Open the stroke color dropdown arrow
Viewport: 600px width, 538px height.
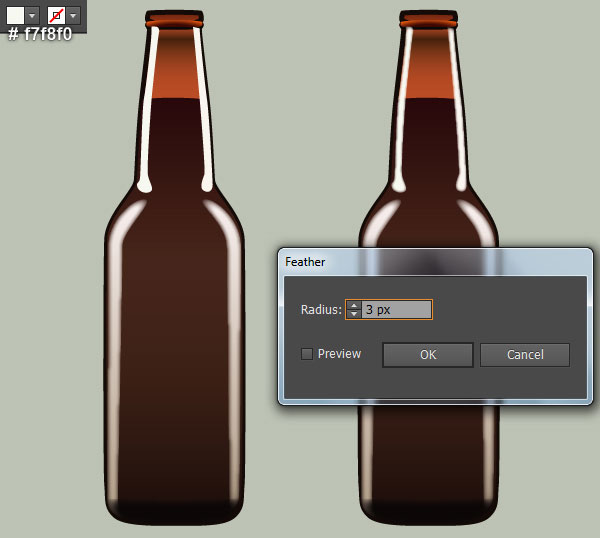tap(73, 16)
